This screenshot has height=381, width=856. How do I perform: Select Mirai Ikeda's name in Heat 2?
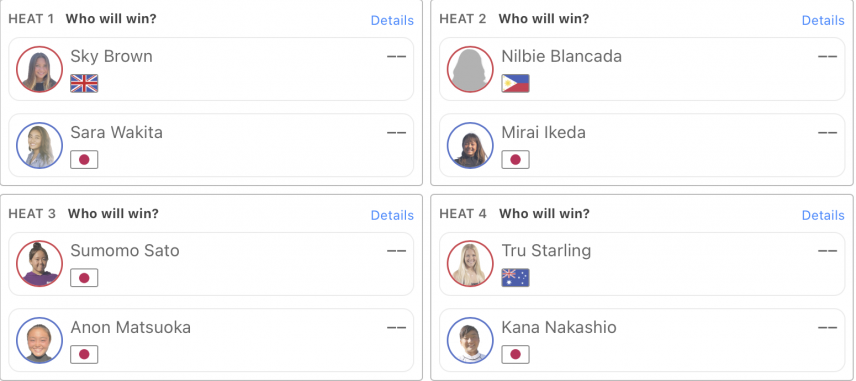pos(543,133)
